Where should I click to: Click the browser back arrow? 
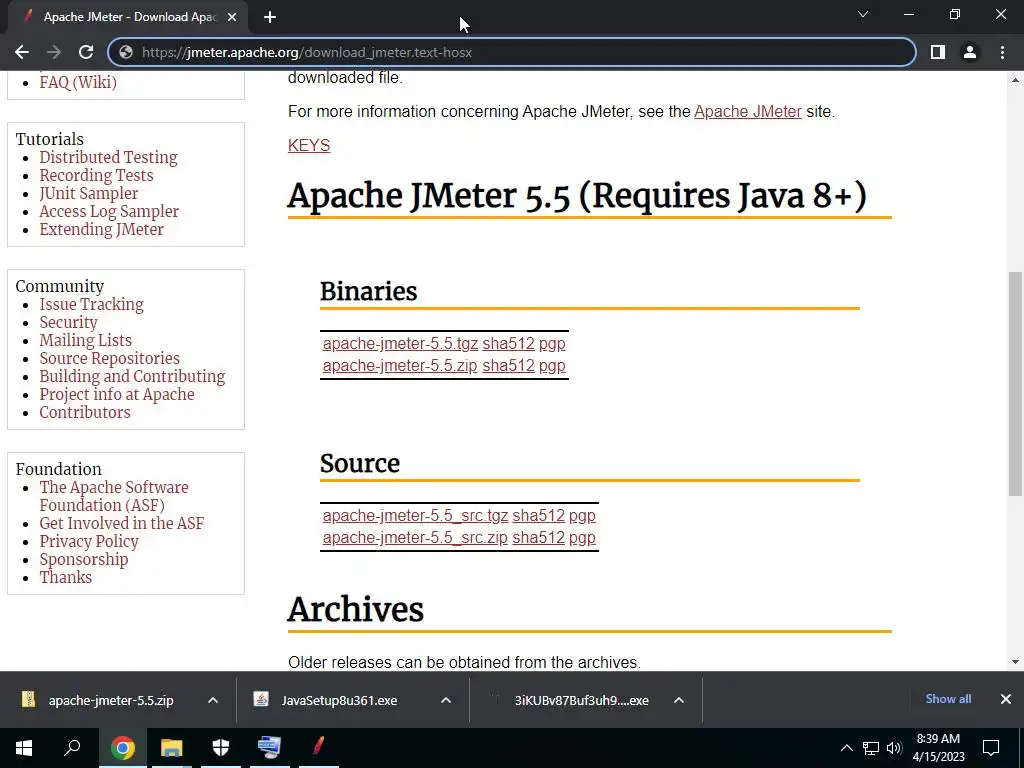pos(22,52)
